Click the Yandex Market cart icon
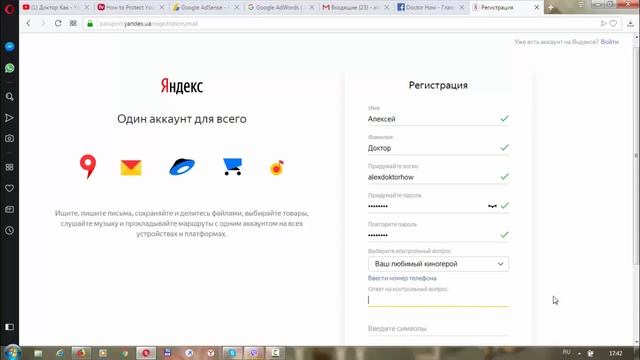This screenshot has width=640, height=360. tap(233, 167)
